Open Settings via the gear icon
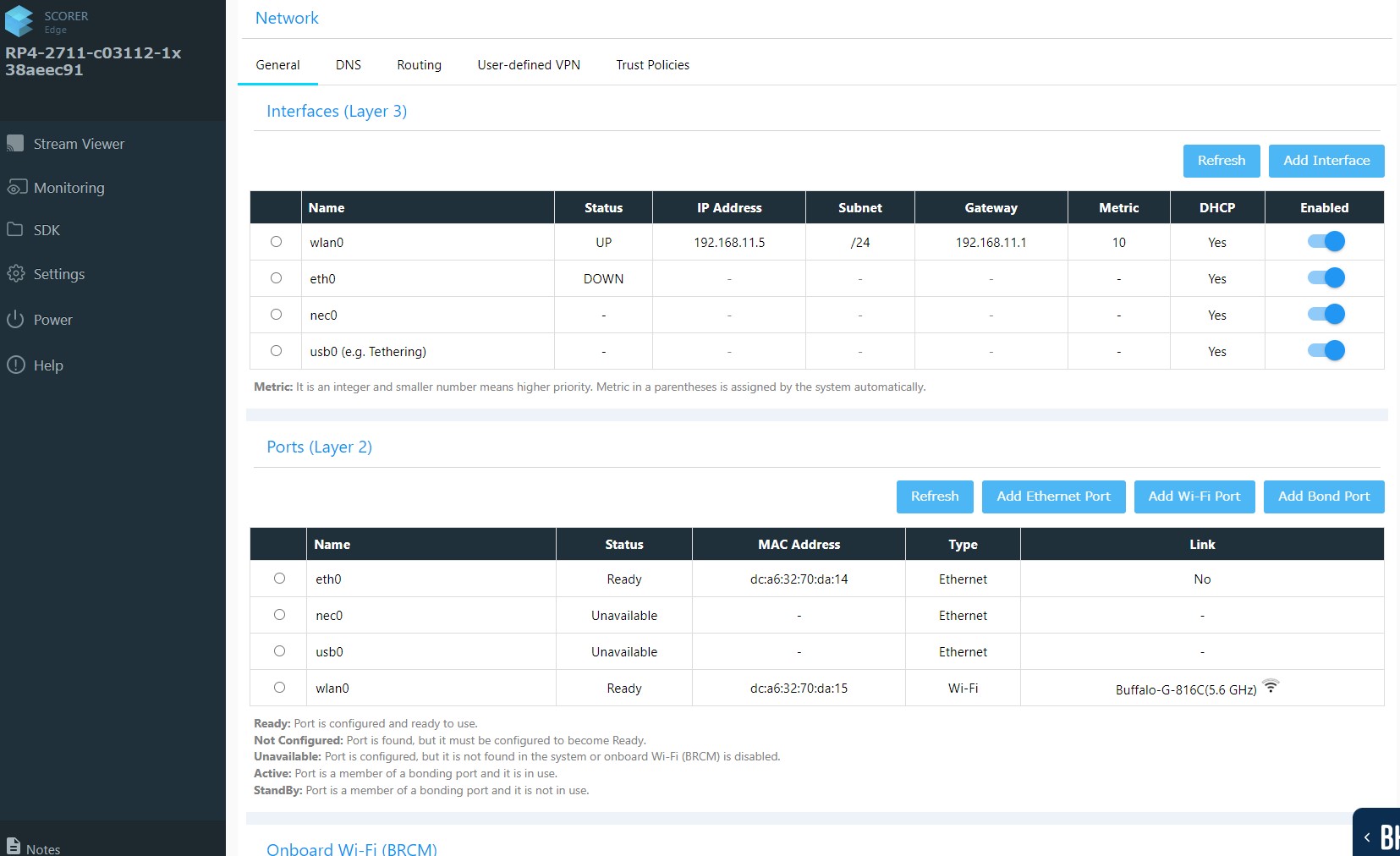This screenshot has width=1400, height=856. [x=15, y=274]
